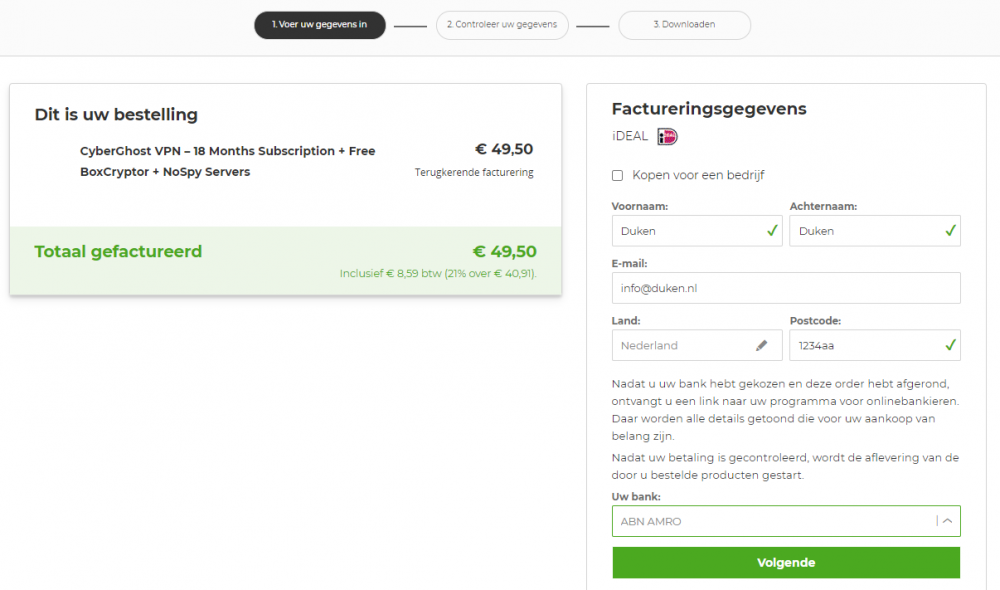Image resolution: width=1000 pixels, height=590 pixels.
Task: Click the green checkmark in Postcode field
Action: click(x=949, y=346)
